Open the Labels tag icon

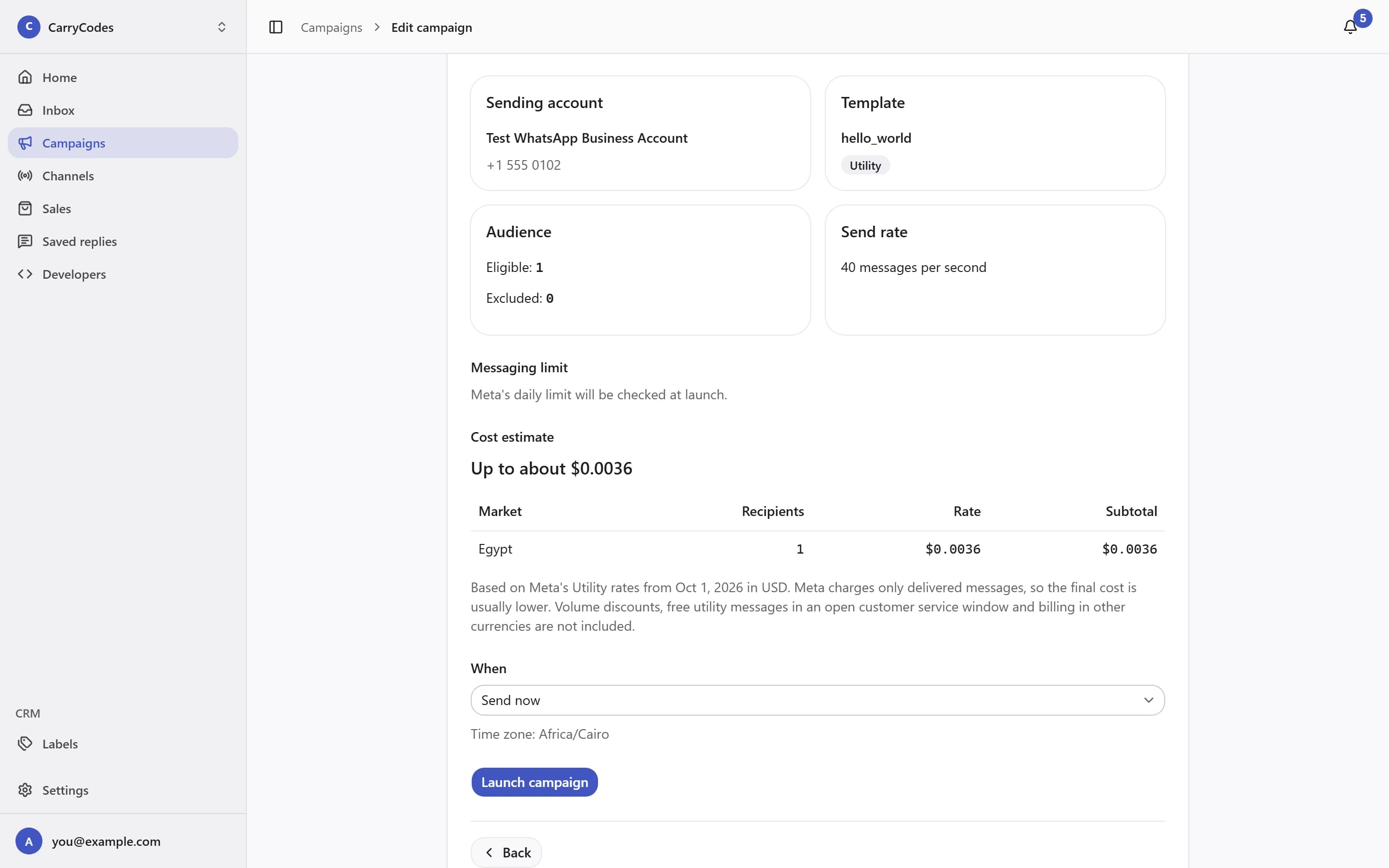pos(25,744)
